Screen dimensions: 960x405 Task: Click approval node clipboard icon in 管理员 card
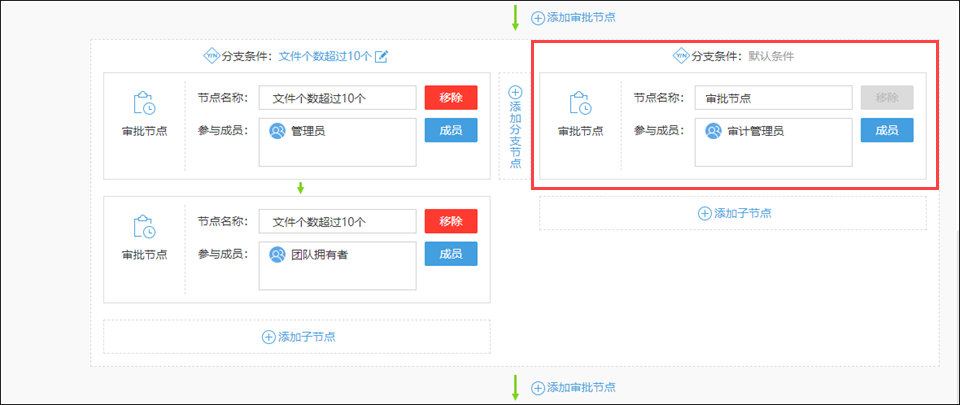144,103
